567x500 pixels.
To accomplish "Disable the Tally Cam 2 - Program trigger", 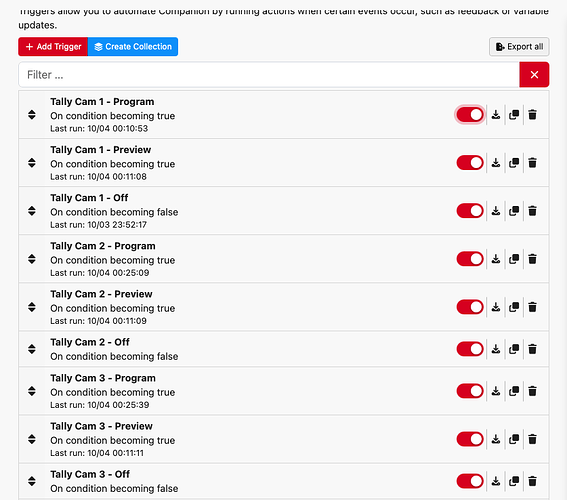I will (x=470, y=259).
